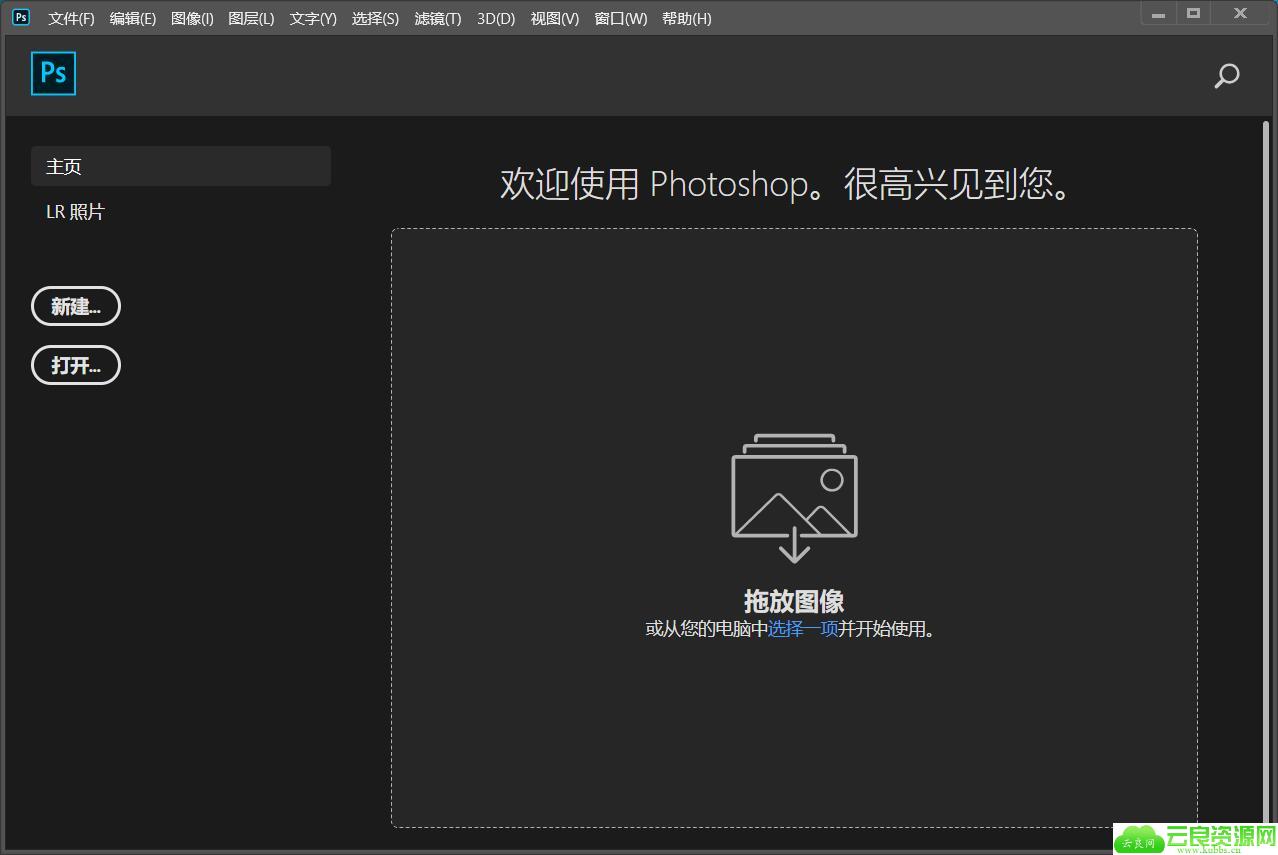This screenshot has height=855, width=1278.
Task: Select the 主页 tab in the sidebar
Action: (x=180, y=166)
